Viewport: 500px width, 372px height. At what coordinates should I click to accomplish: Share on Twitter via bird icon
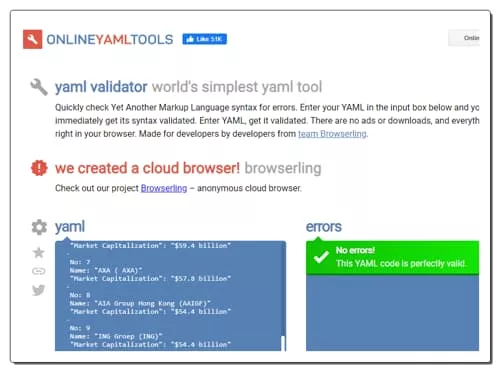click(x=39, y=290)
